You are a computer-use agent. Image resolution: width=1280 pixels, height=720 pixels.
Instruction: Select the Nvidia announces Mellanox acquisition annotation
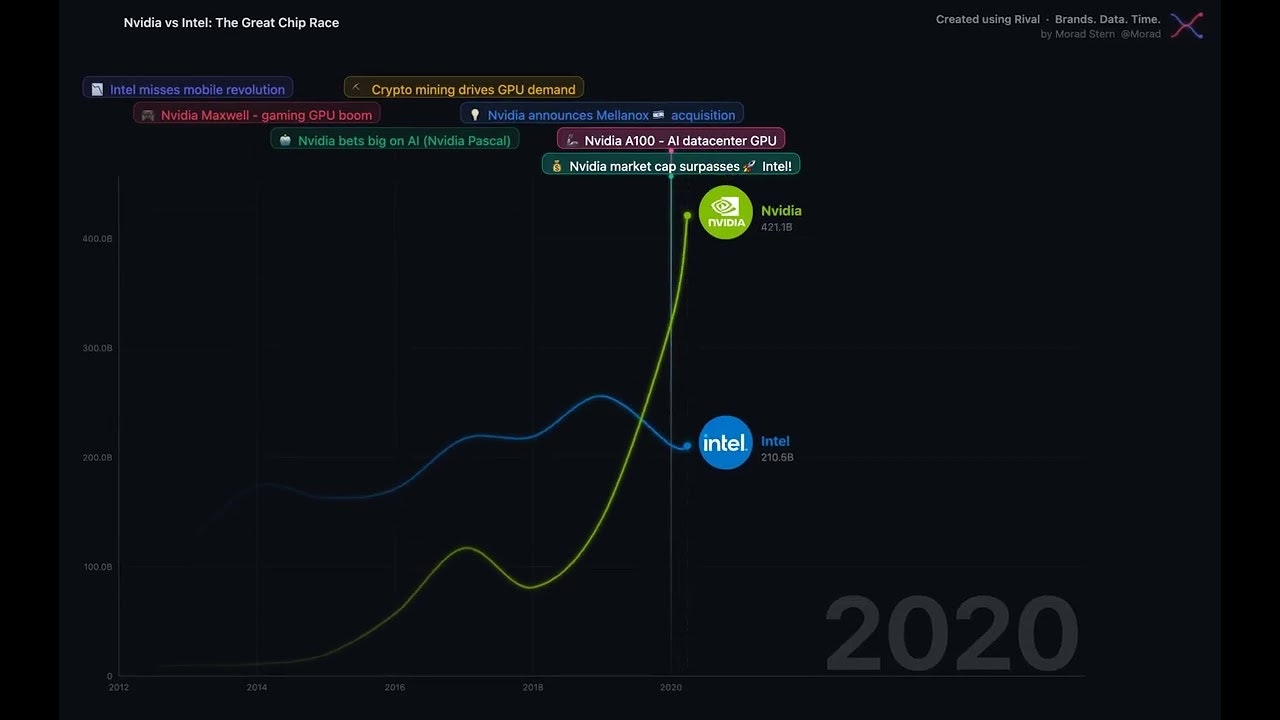pyautogui.click(x=602, y=115)
